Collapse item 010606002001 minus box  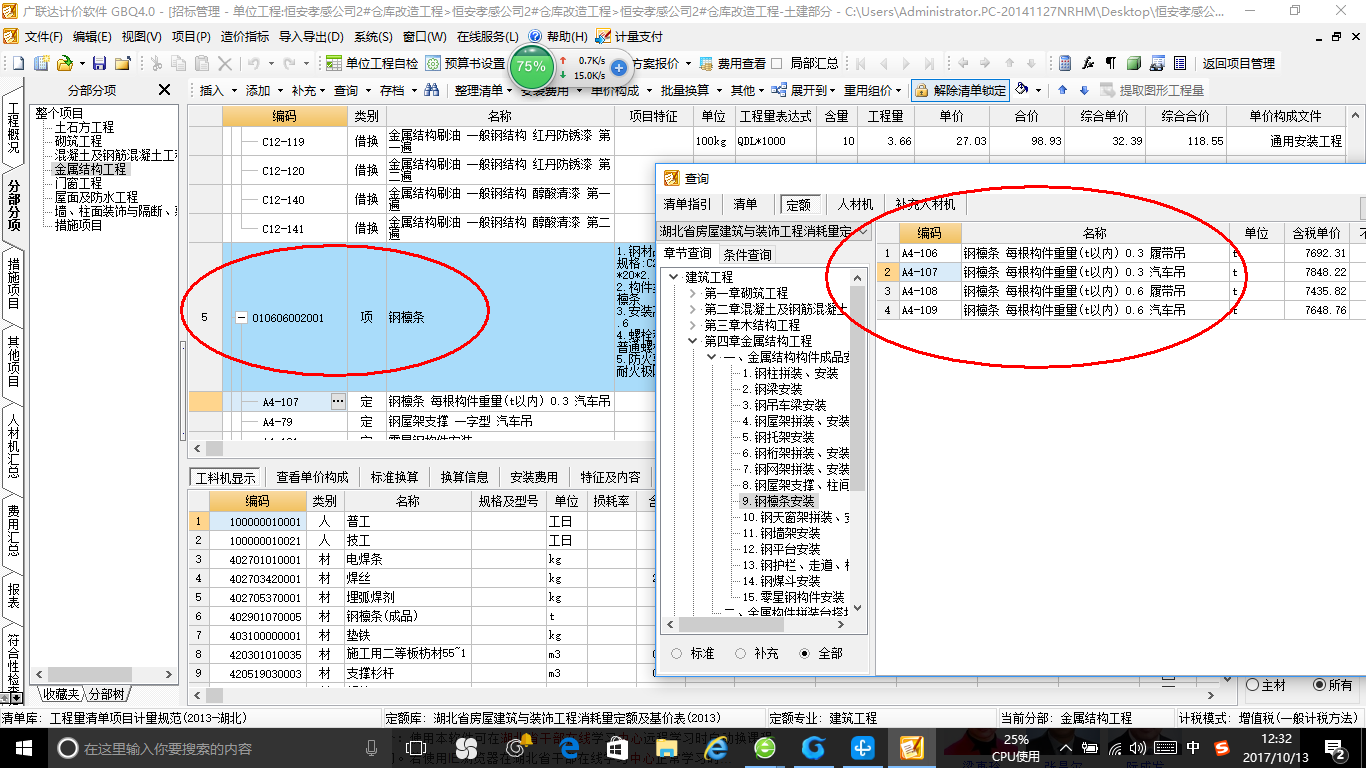[241, 317]
